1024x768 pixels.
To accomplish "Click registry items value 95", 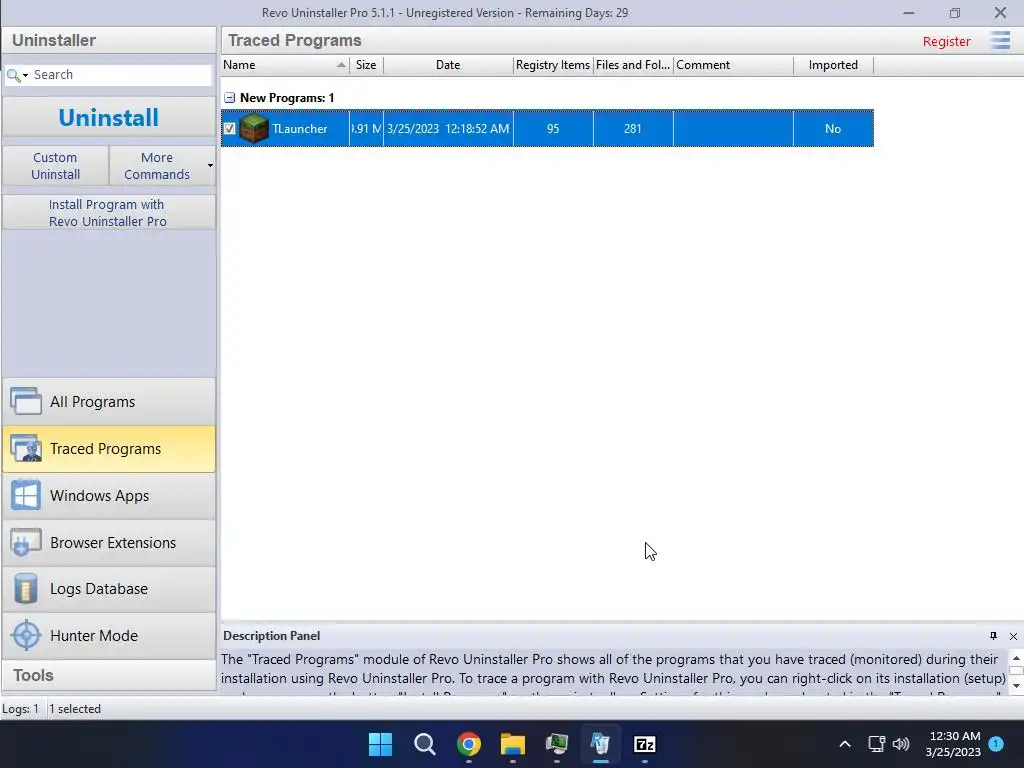I will point(553,129).
